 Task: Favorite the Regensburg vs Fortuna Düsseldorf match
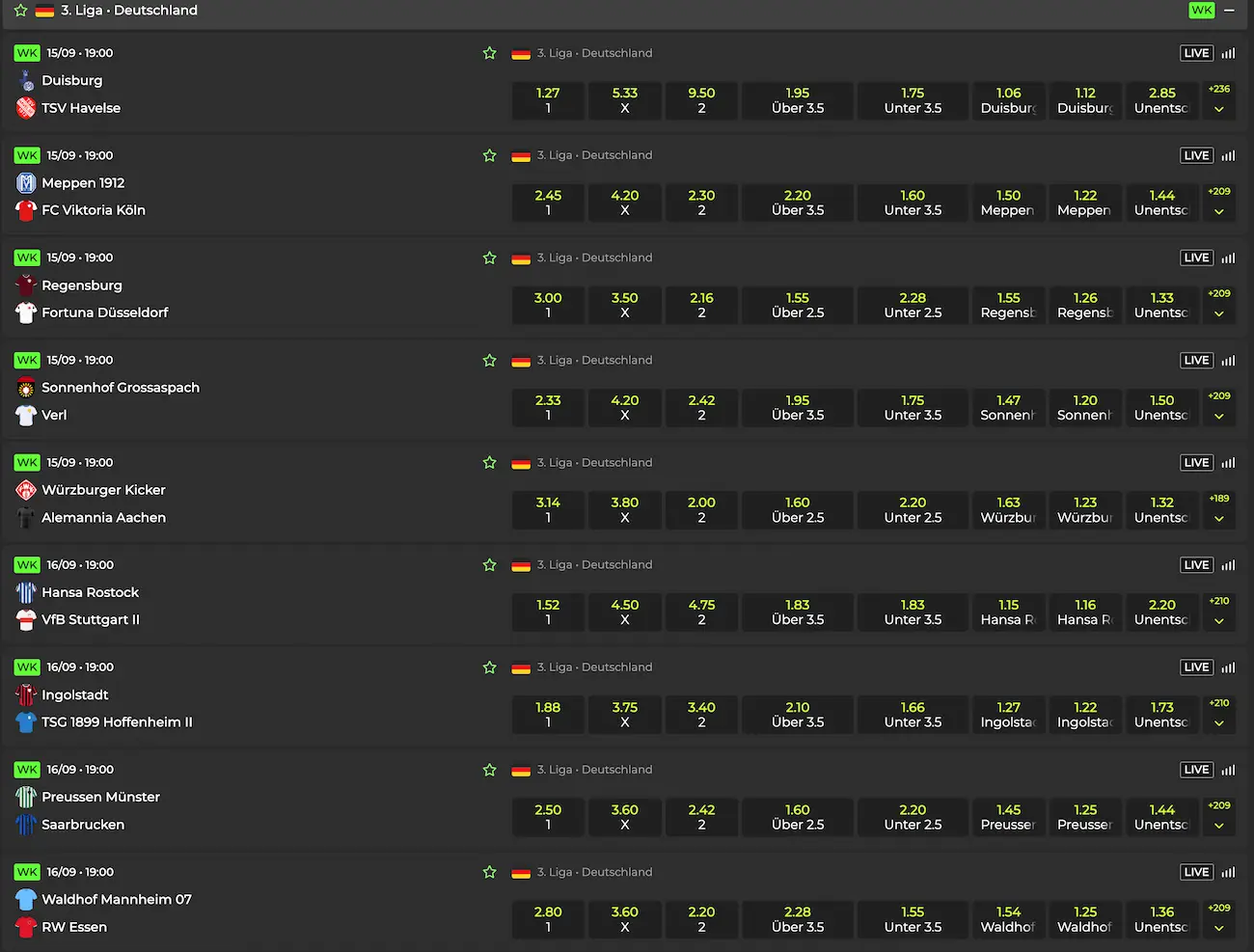tap(489, 258)
